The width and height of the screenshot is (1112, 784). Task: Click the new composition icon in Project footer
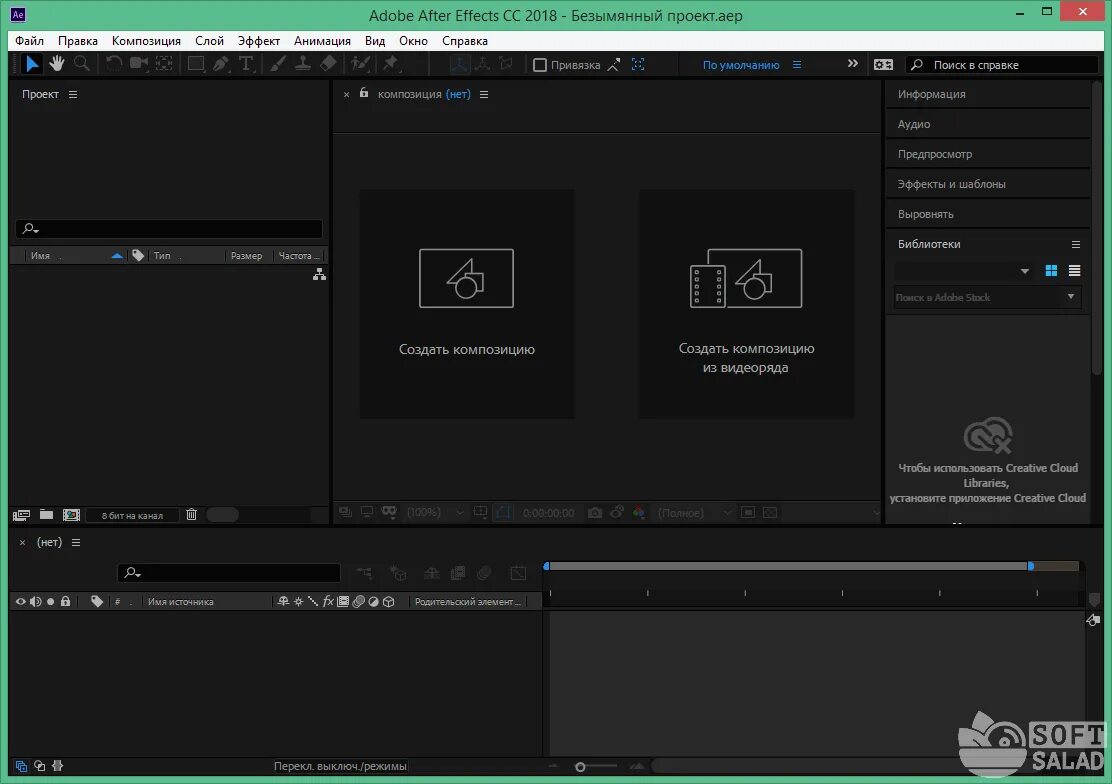[x=72, y=515]
